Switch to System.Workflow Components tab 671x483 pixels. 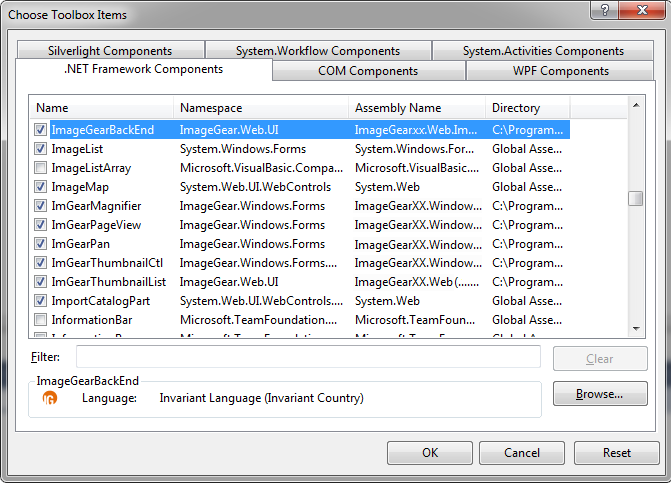[318, 50]
